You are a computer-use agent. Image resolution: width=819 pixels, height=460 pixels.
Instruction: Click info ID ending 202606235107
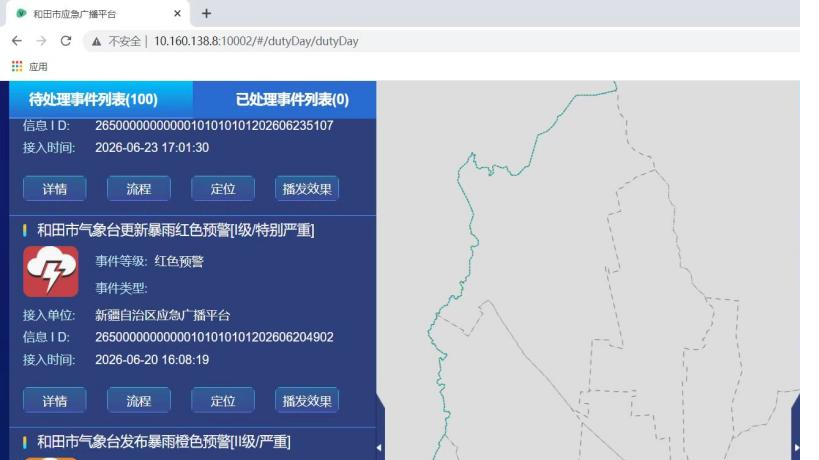214,125
